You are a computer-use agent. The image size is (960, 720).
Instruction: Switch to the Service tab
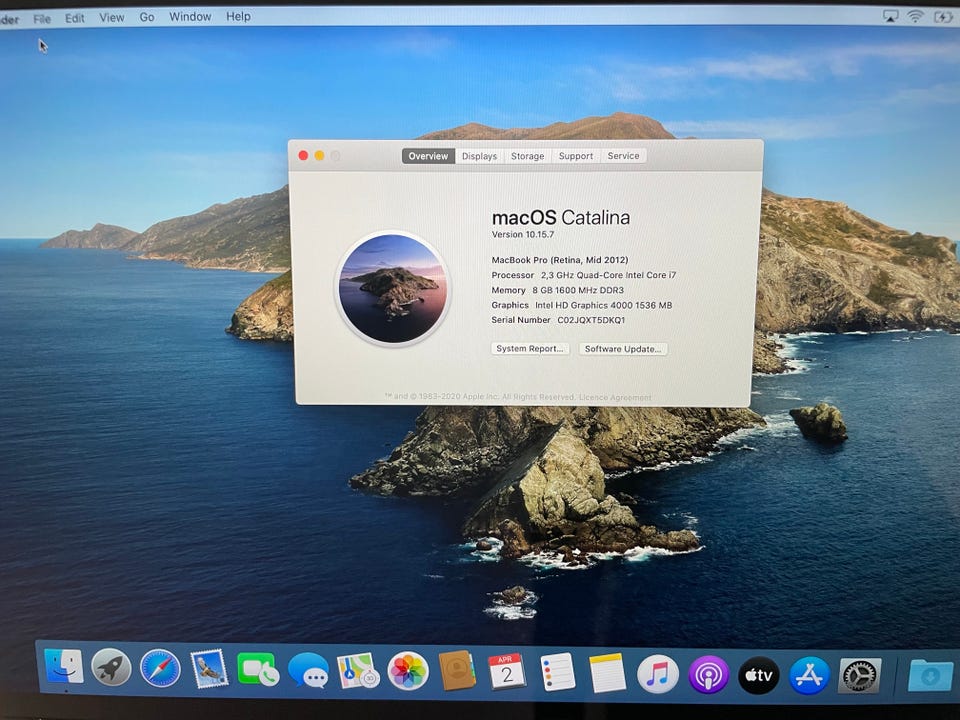coord(623,156)
